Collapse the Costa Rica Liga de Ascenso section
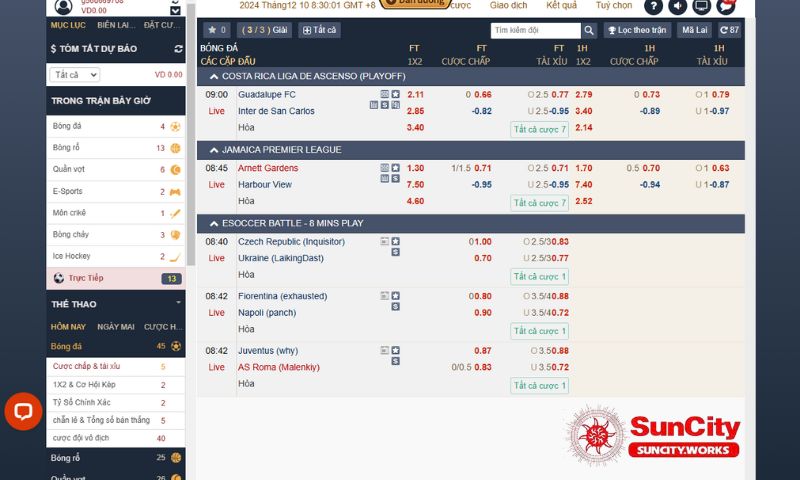Screen dimensions: 800x480 [214, 76]
